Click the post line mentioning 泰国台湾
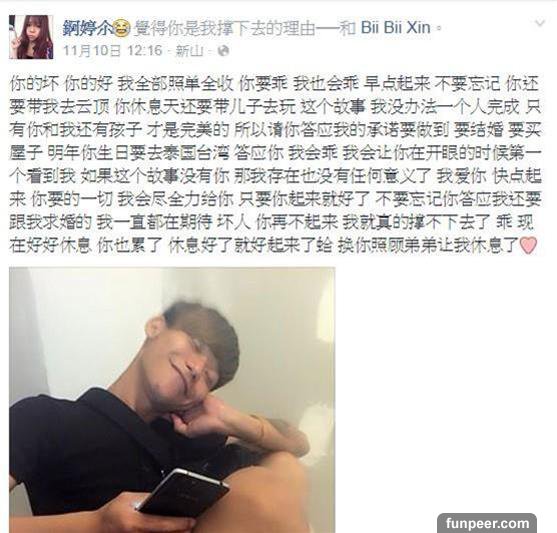Screen dimensions: 557x533 [x=275, y=154]
